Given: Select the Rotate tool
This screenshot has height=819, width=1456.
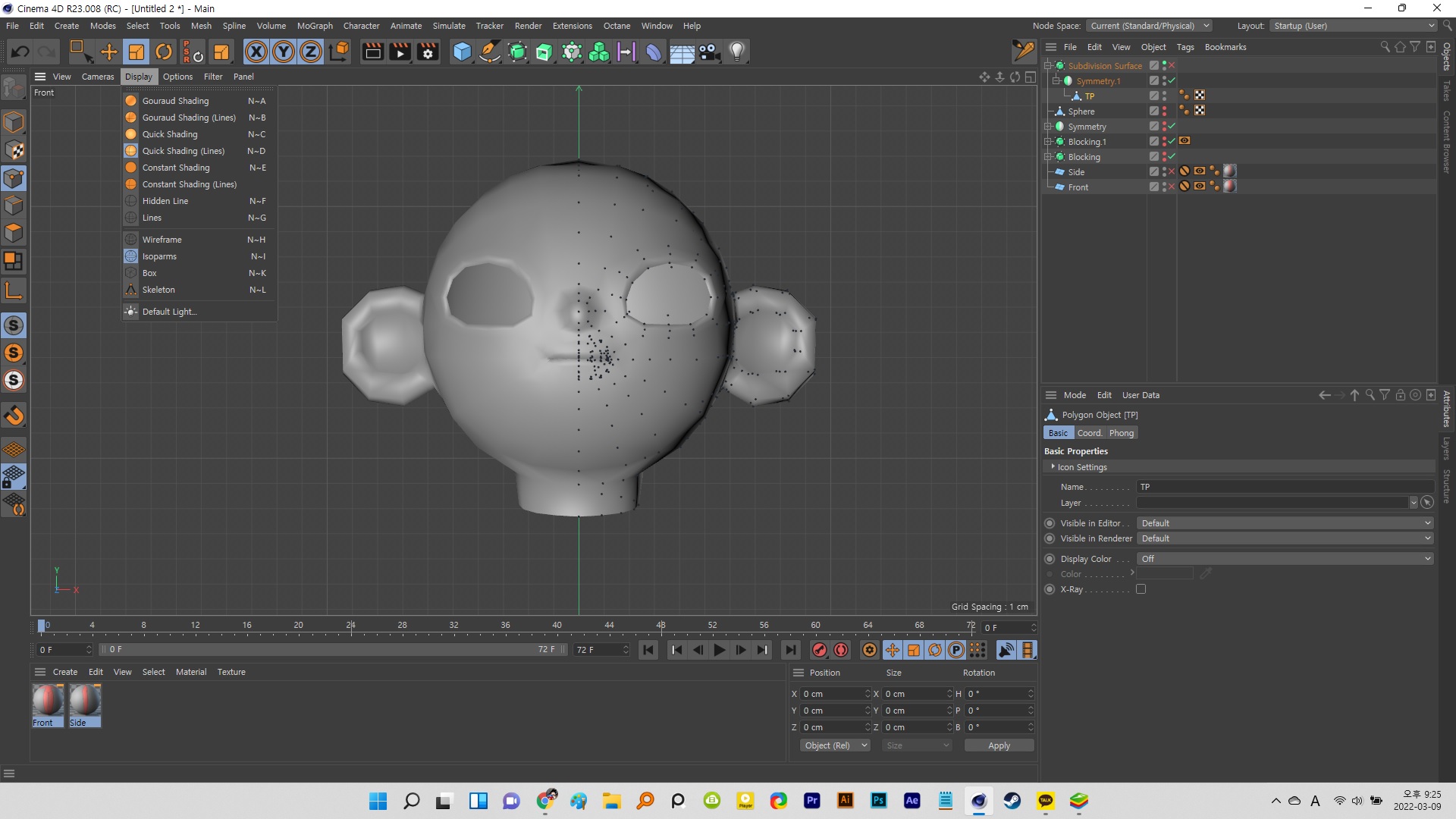Looking at the screenshot, I should (164, 52).
